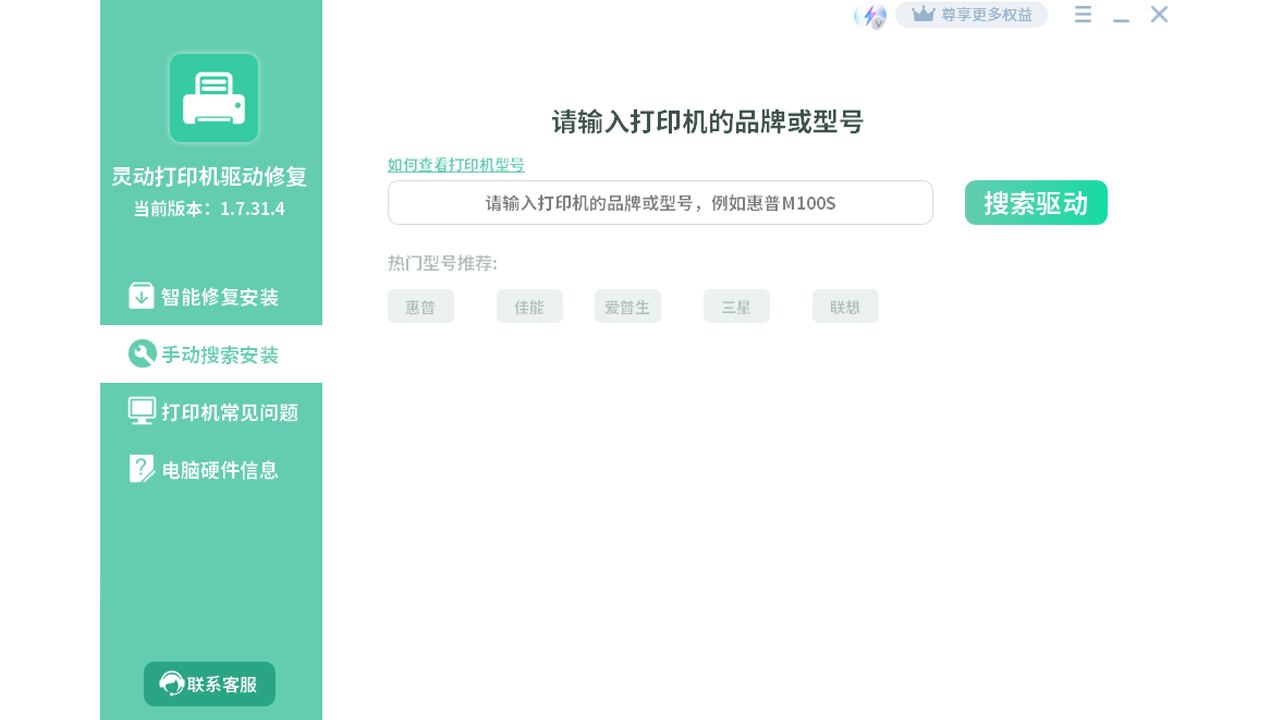Select the 惠普 hot model tag
The height and width of the screenshot is (720, 1280).
pos(421,306)
